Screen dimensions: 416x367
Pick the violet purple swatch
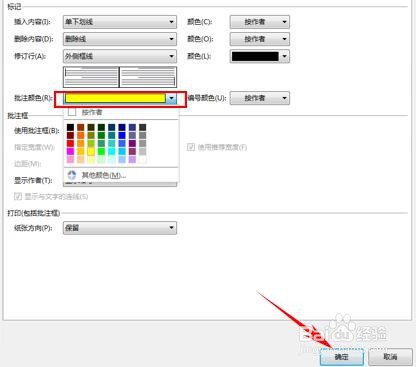click(132, 143)
